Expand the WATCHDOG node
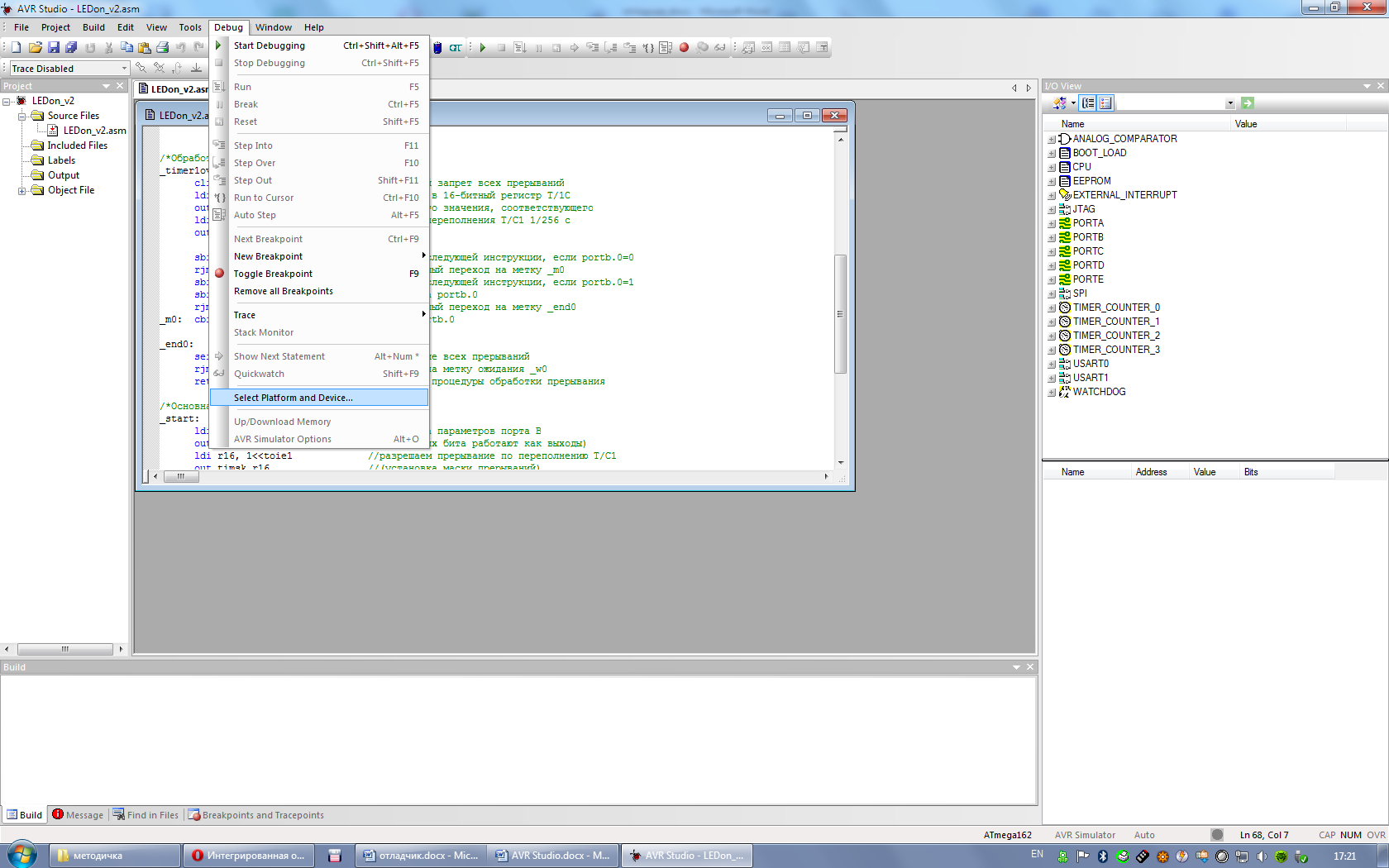 tap(1052, 392)
